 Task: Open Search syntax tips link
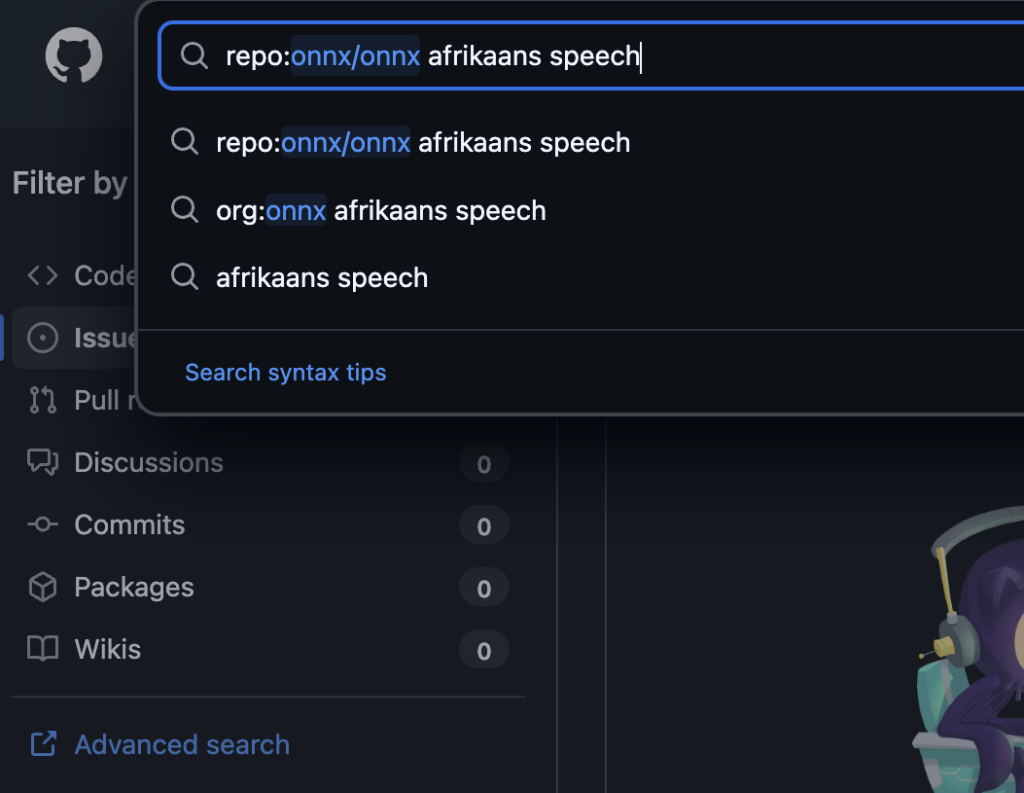click(286, 373)
